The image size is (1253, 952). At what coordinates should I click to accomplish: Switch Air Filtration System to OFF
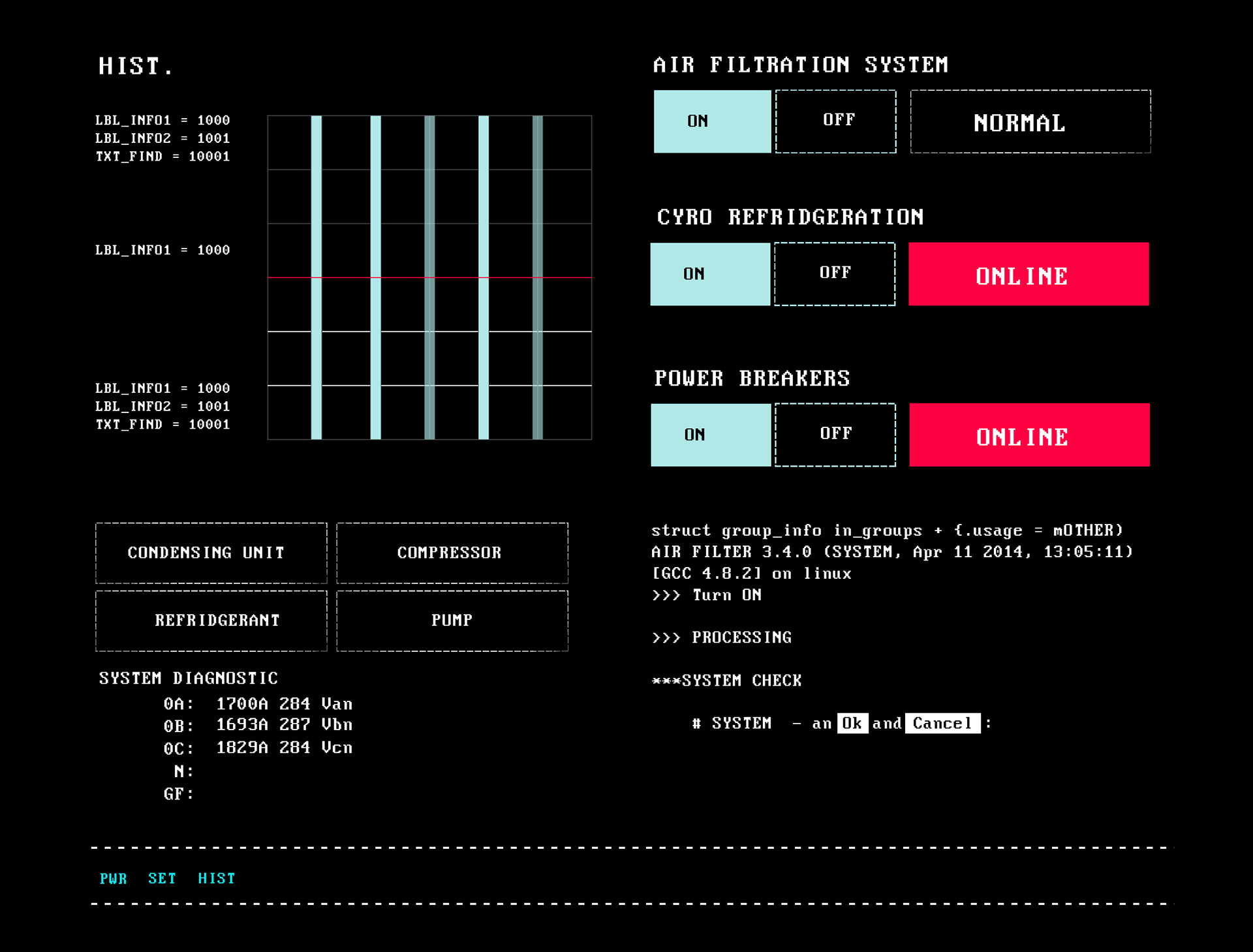point(835,121)
